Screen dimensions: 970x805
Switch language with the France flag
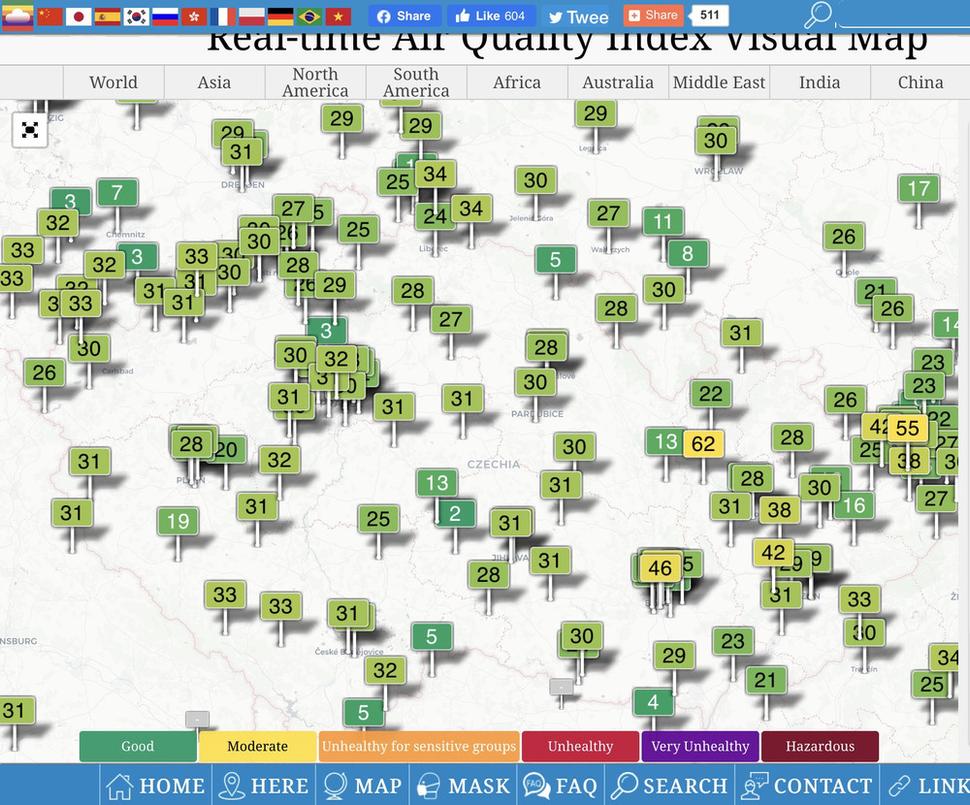223,17
